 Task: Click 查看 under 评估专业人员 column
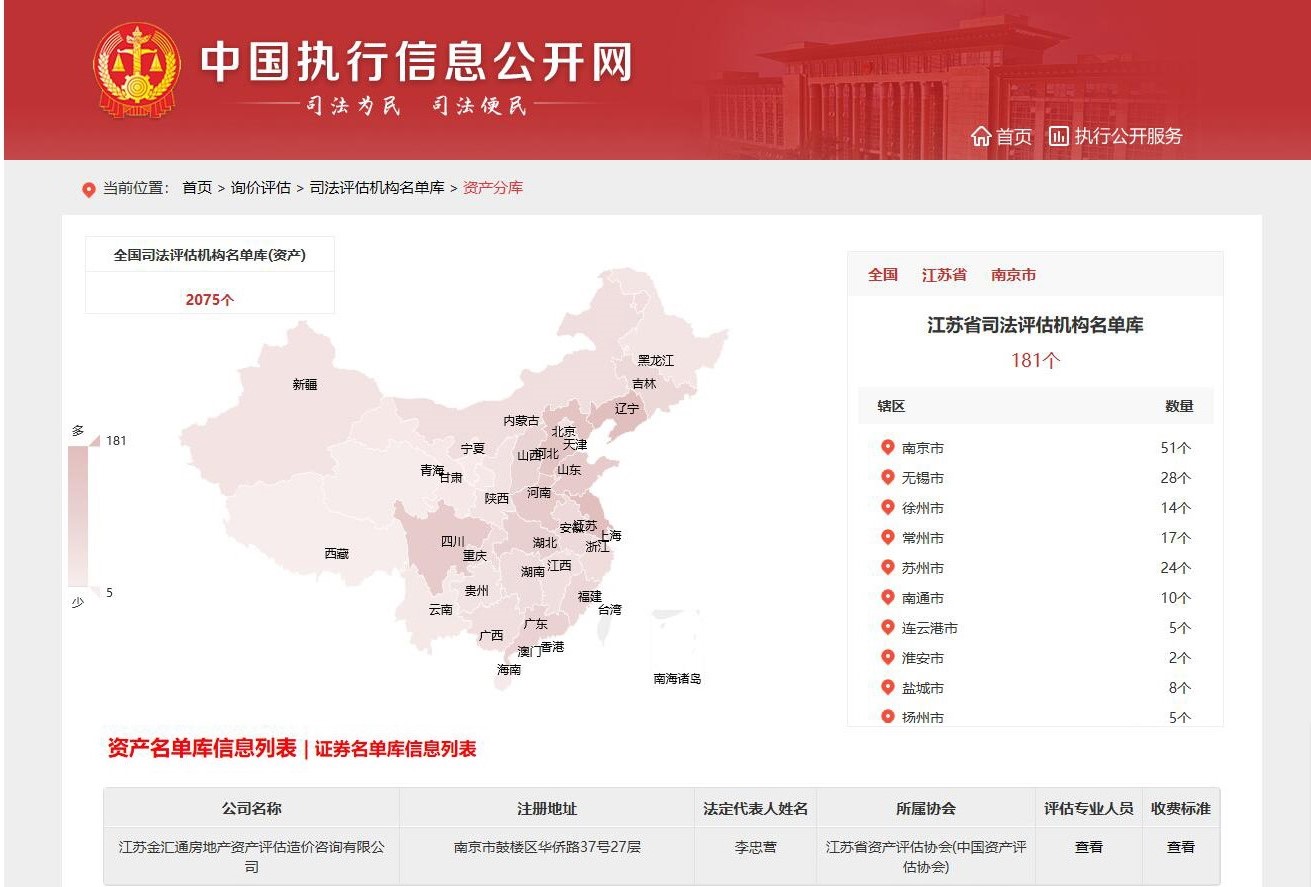(x=1088, y=847)
